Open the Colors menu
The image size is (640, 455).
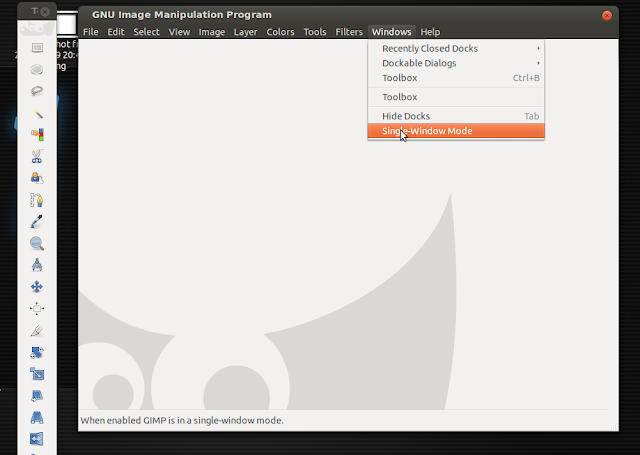(280, 32)
